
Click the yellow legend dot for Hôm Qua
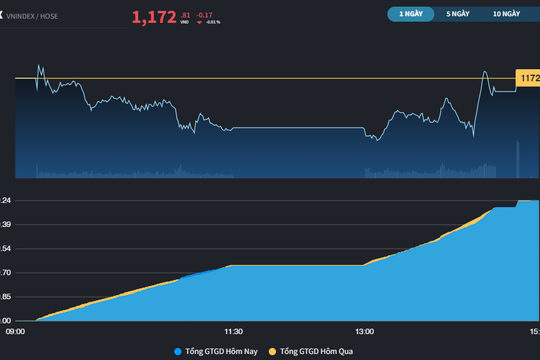point(272,351)
